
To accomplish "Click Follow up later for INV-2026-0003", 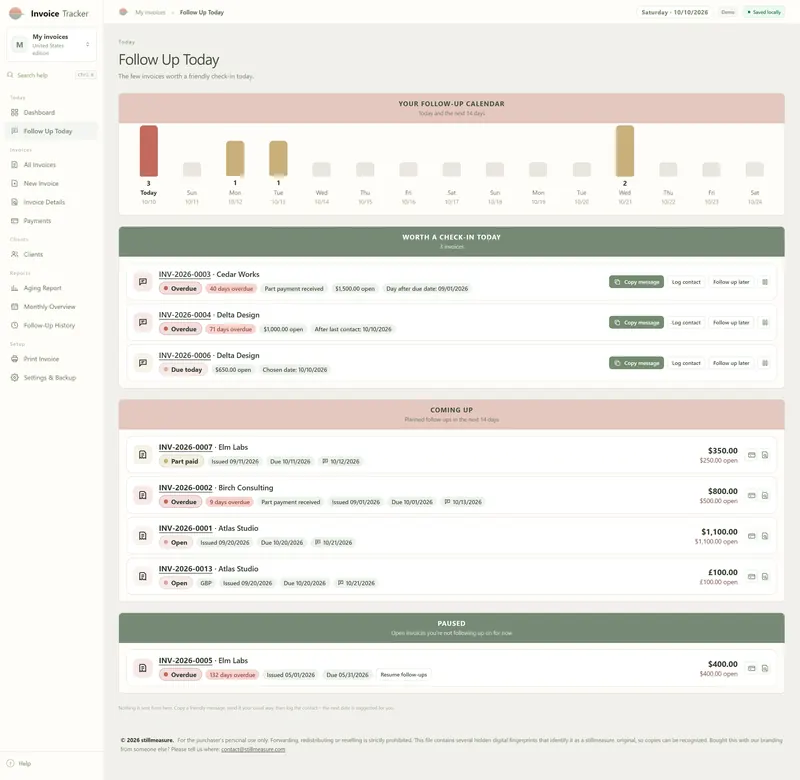I will pos(731,282).
